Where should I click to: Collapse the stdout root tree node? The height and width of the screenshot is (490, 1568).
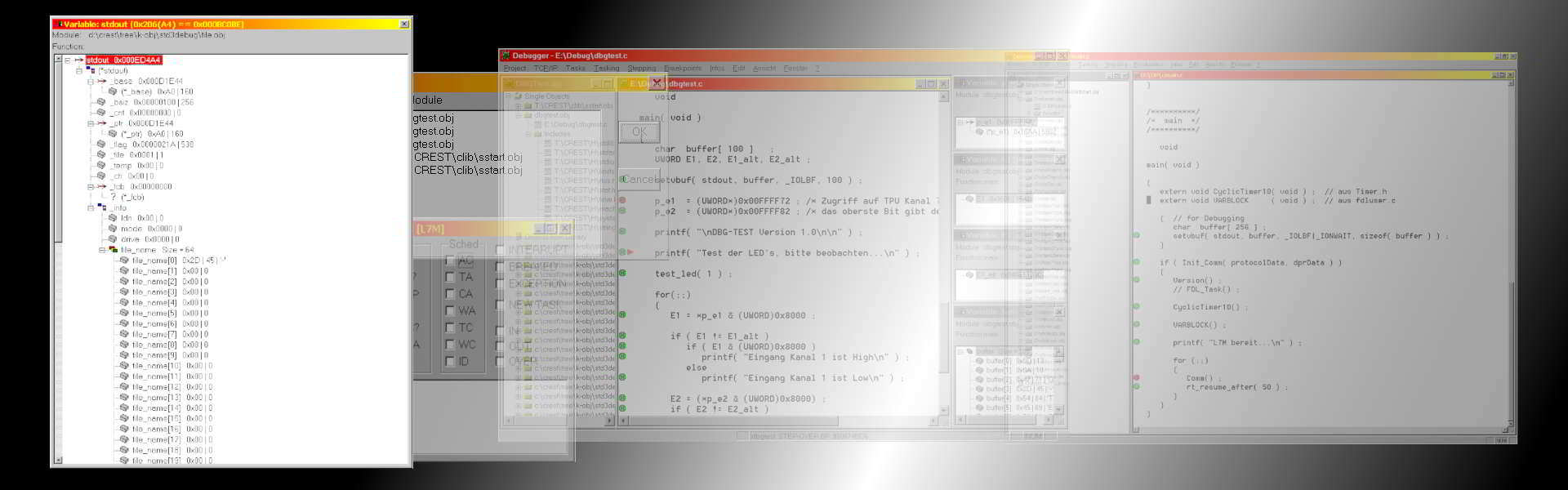[68, 60]
